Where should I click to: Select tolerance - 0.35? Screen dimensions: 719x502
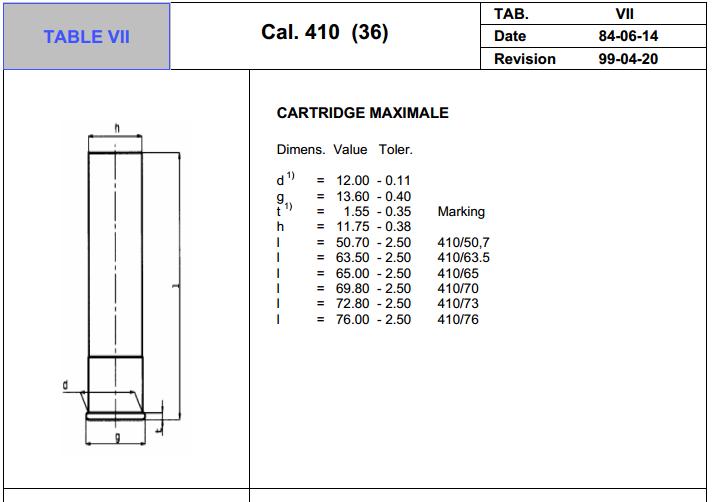tap(394, 211)
